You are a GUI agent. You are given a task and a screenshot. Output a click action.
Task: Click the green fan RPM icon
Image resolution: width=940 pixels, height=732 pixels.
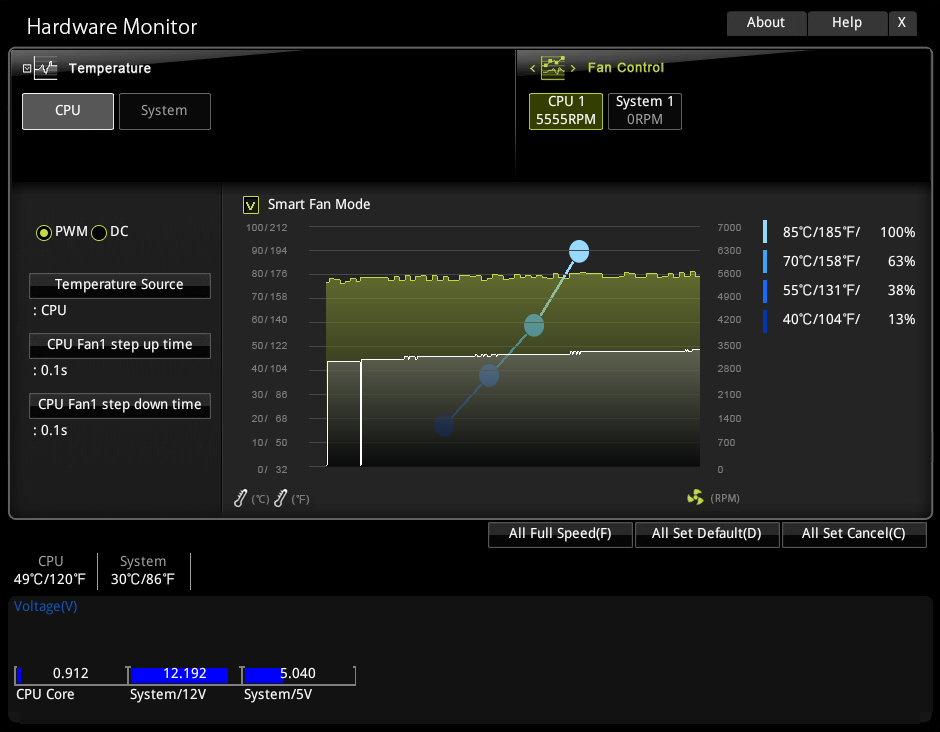pos(695,497)
